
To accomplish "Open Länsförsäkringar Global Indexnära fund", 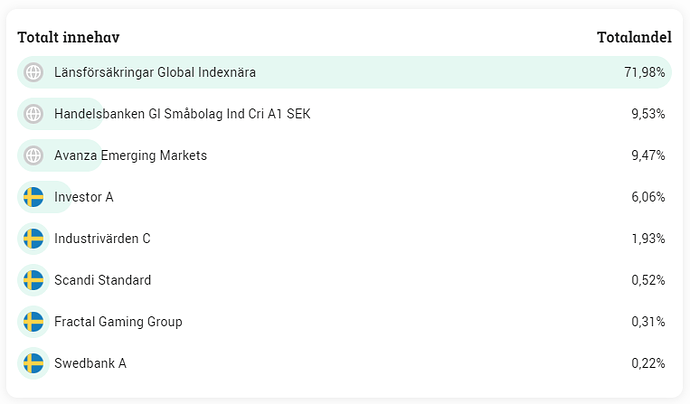I will (x=155, y=72).
